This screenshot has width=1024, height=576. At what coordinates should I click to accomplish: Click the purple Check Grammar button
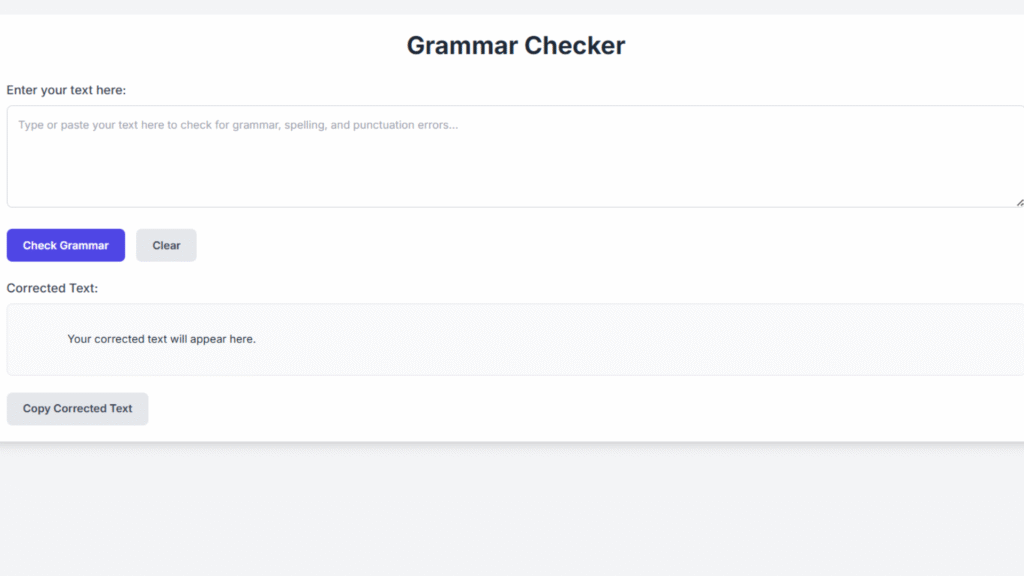[65, 245]
